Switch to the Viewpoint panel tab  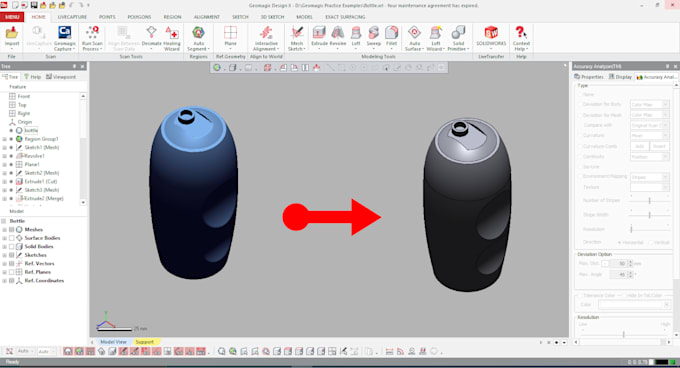click(61, 77)
